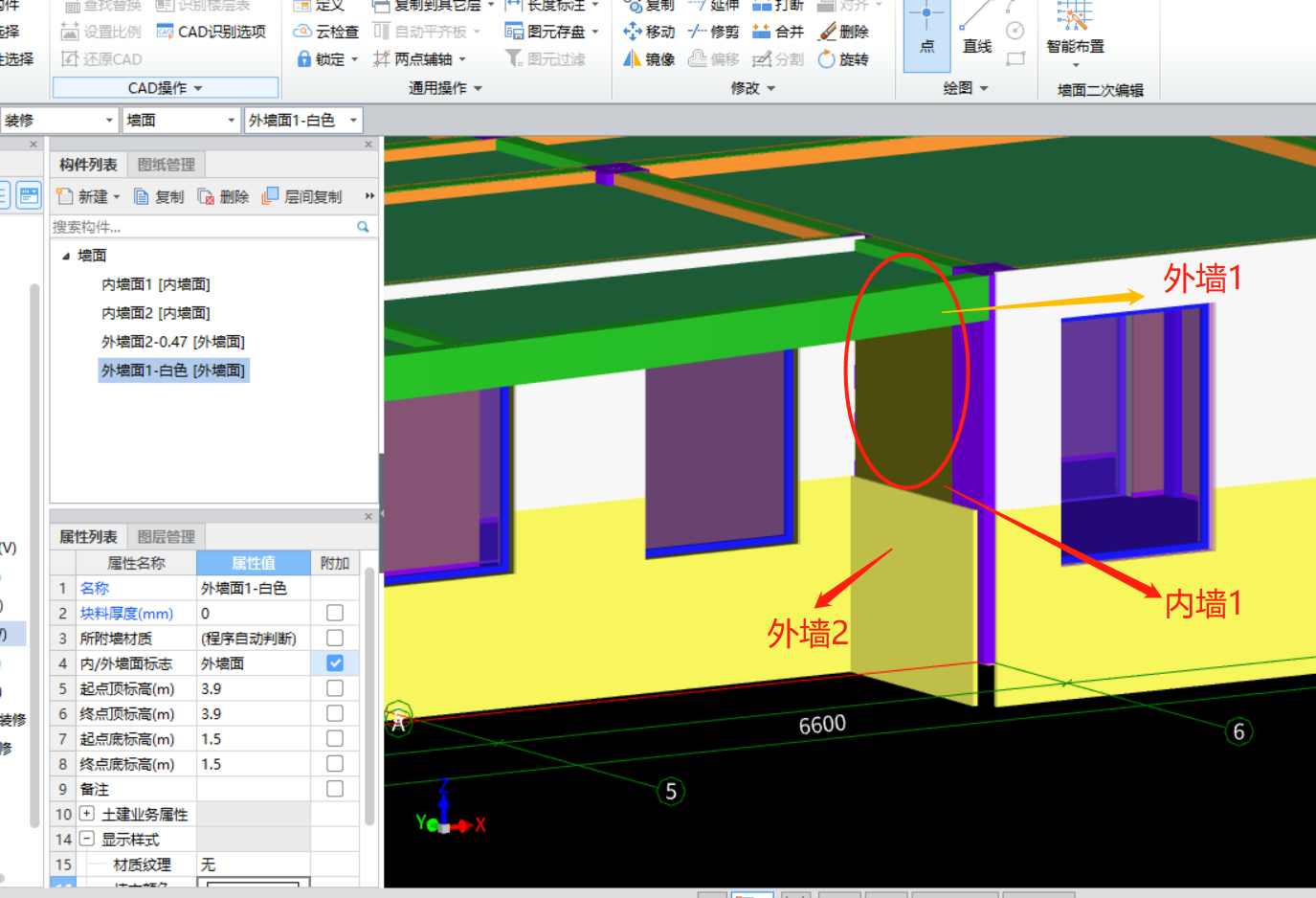Switch to the 图层管理 tab
Viewport: 1316px width, 898px height.
pos(167,537)
